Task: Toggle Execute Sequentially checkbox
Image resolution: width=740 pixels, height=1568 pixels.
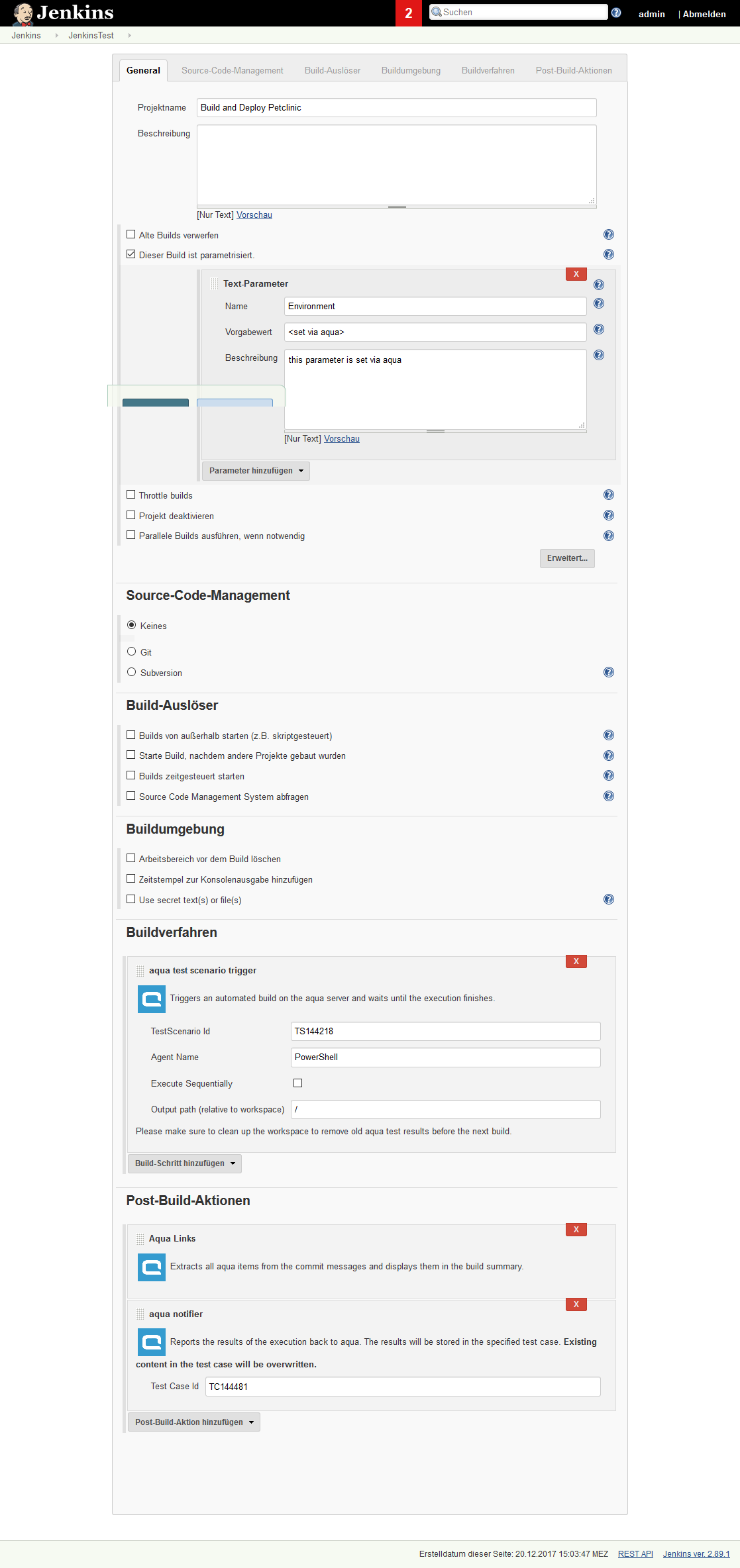Action: 297,1083
